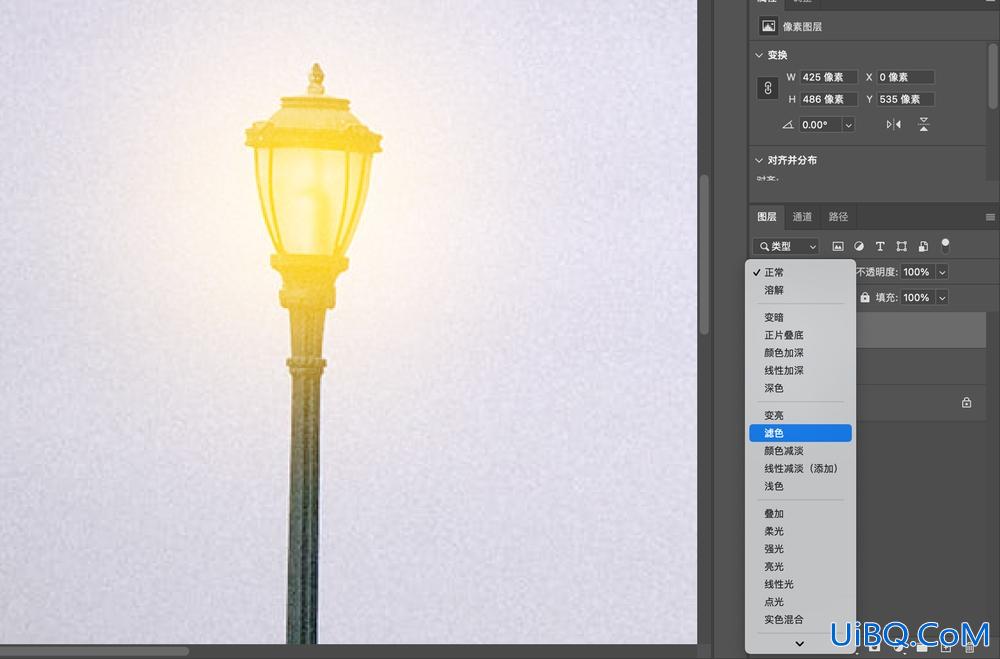Viewport: 1000px width, 659px height.
Task: Select the highlighted 滤色 blend mode
Action: (x=800, y=433)
